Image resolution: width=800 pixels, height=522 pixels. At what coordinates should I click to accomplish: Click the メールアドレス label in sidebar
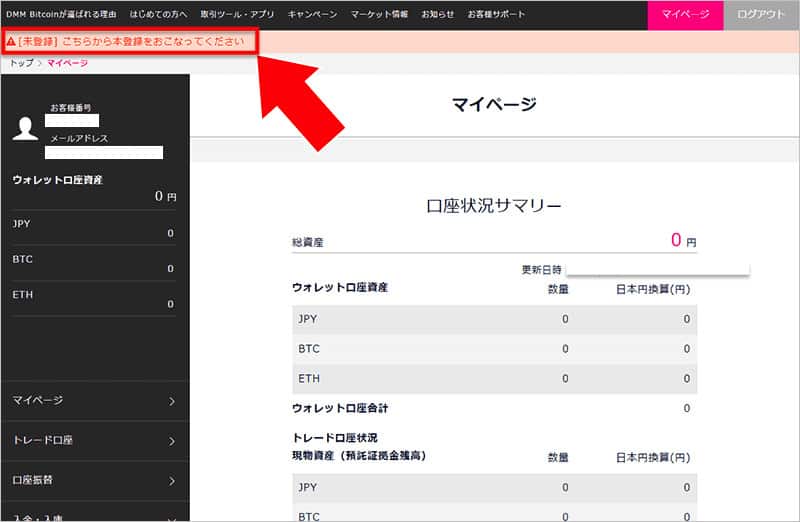pos(79,138)
